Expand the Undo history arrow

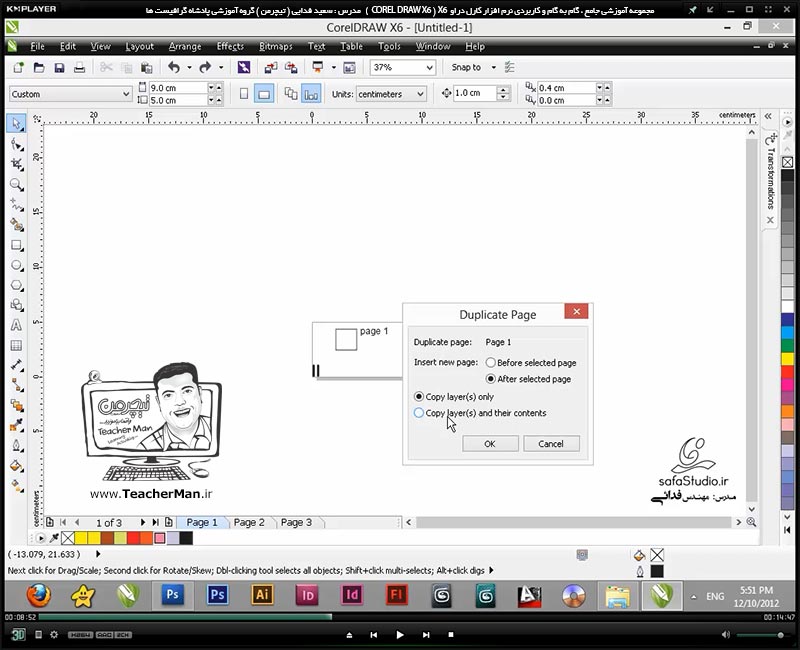click(x=189, y=67)
